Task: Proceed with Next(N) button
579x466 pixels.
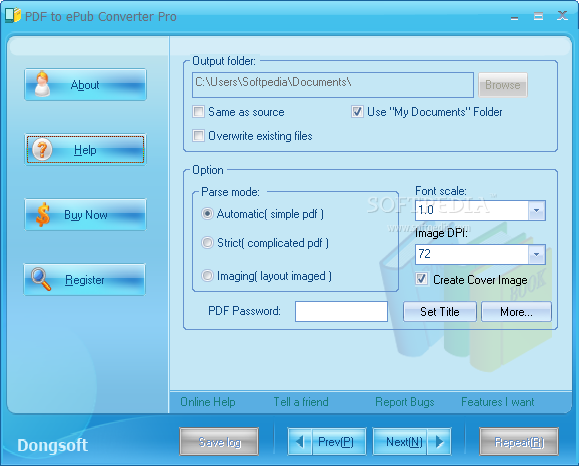Action: coord(412,442)
